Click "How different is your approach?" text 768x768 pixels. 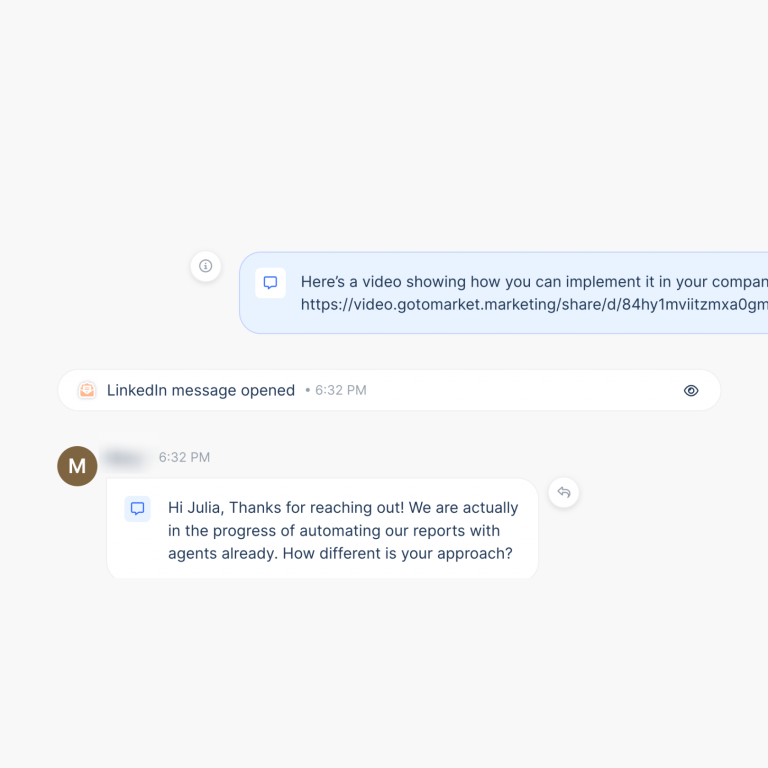tap(398, 553)
